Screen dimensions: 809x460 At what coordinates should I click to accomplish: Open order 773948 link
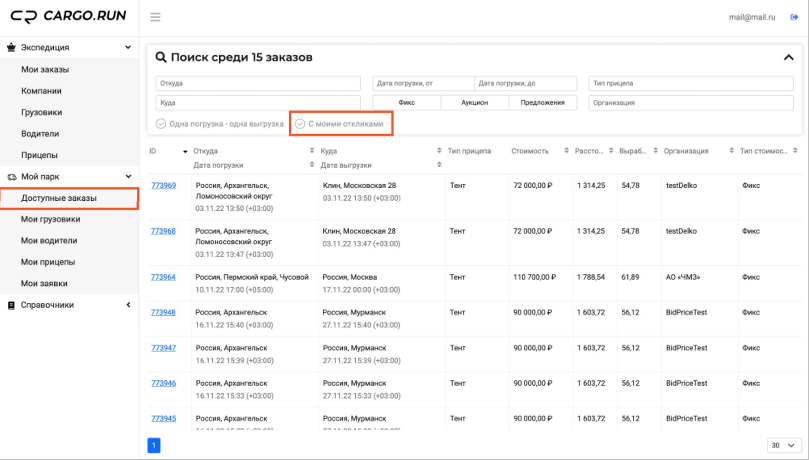pos(163,312)
